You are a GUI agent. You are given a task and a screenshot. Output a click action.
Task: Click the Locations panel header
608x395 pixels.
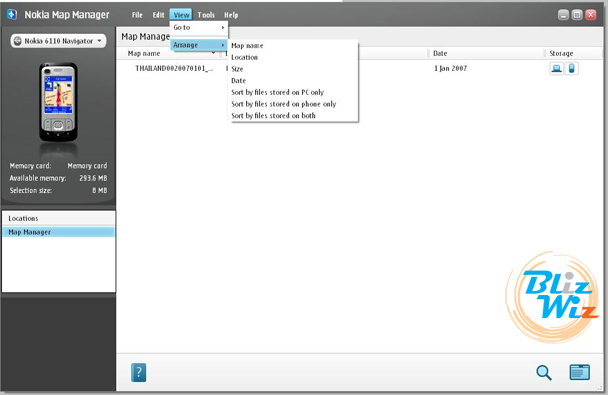coord(59,219)
